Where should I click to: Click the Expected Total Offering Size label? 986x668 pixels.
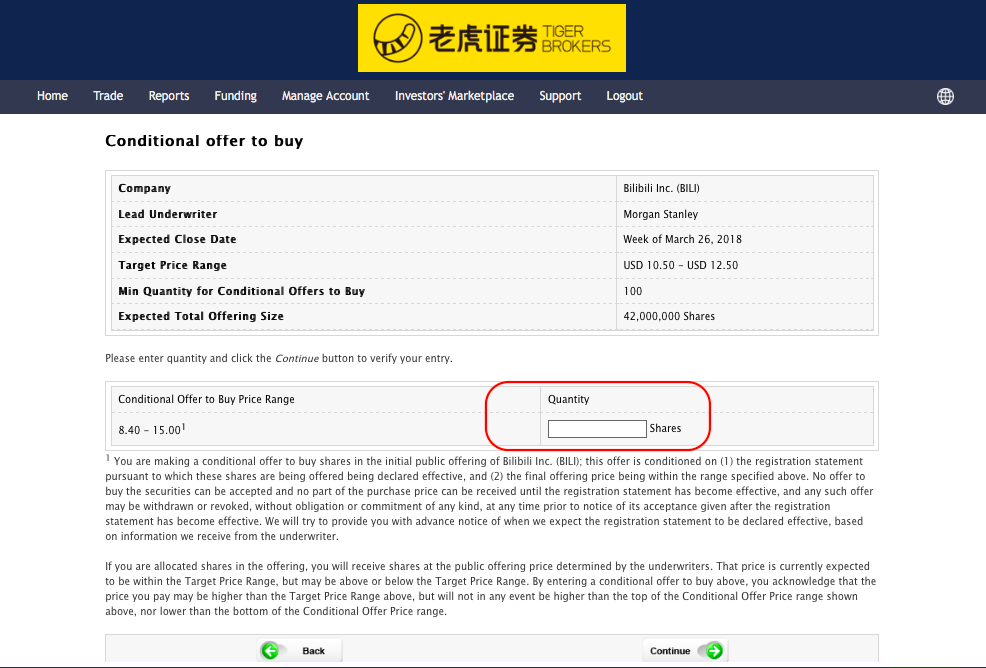click(201, 316)
